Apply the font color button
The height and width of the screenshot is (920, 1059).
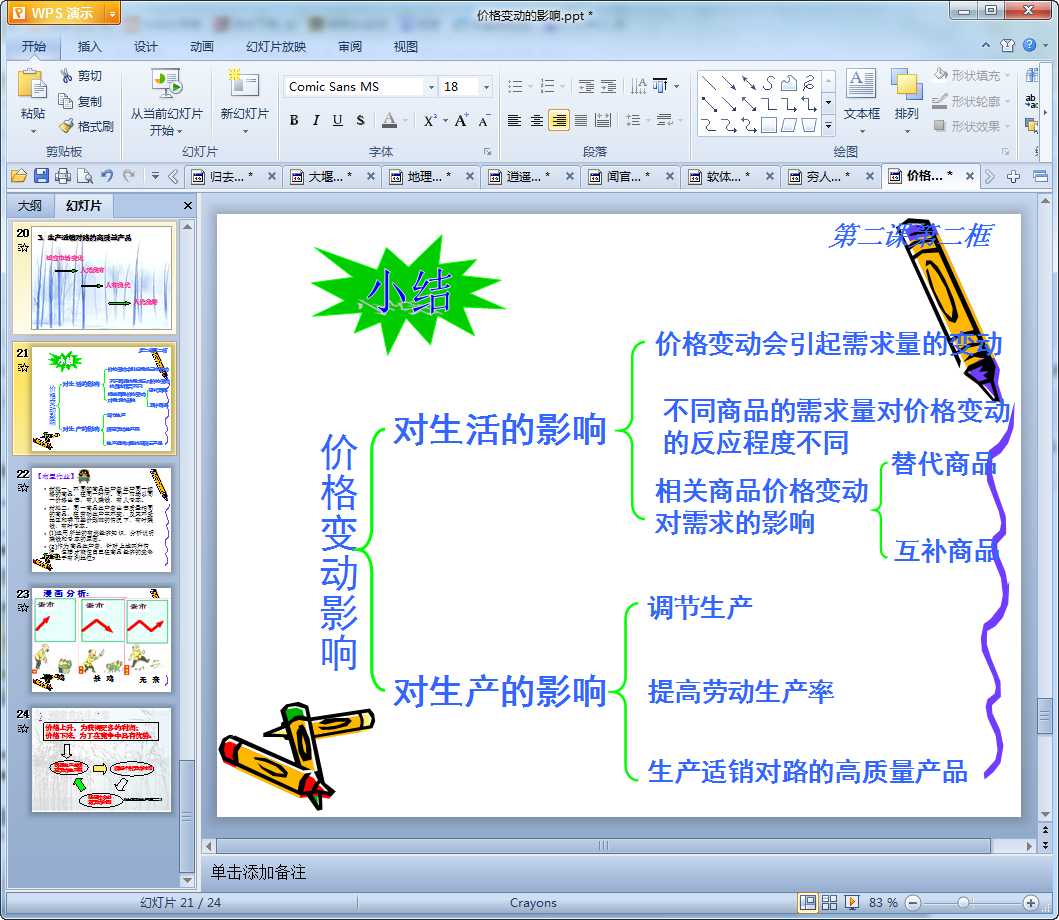[x=390, y=120]
